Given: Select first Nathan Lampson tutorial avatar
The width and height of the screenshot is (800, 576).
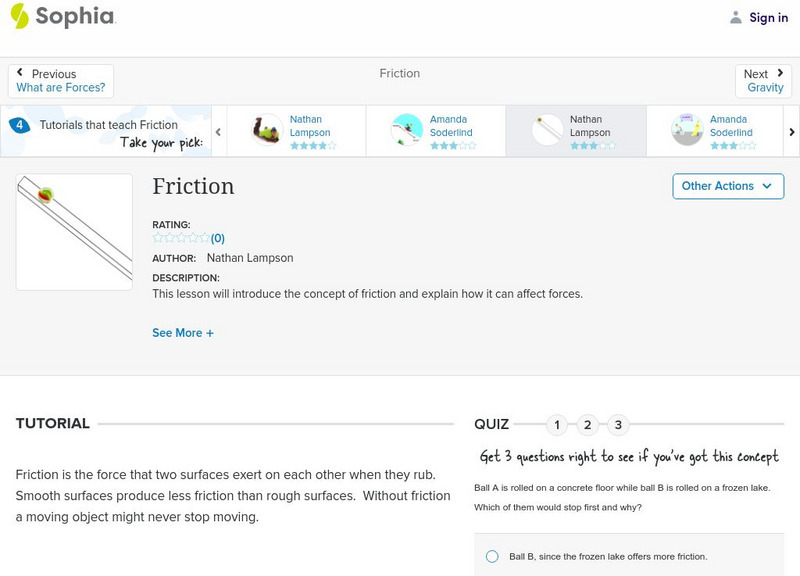Looking at the screenshot, I should tap(267, 131).
